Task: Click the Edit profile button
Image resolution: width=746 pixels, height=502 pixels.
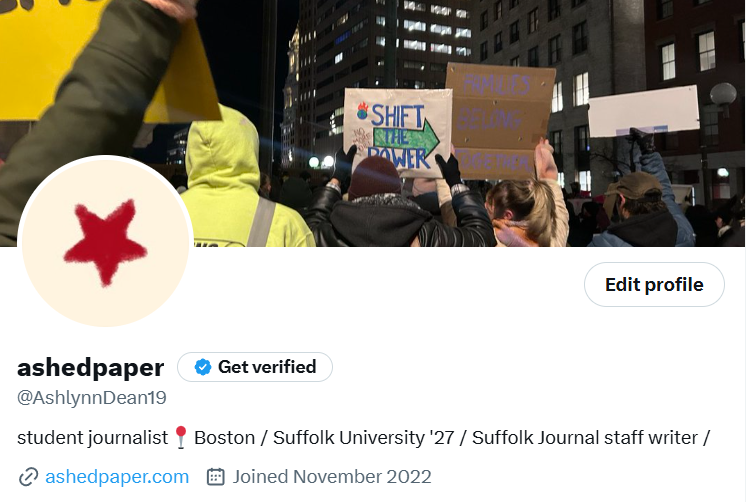Action: pos(654,285)
